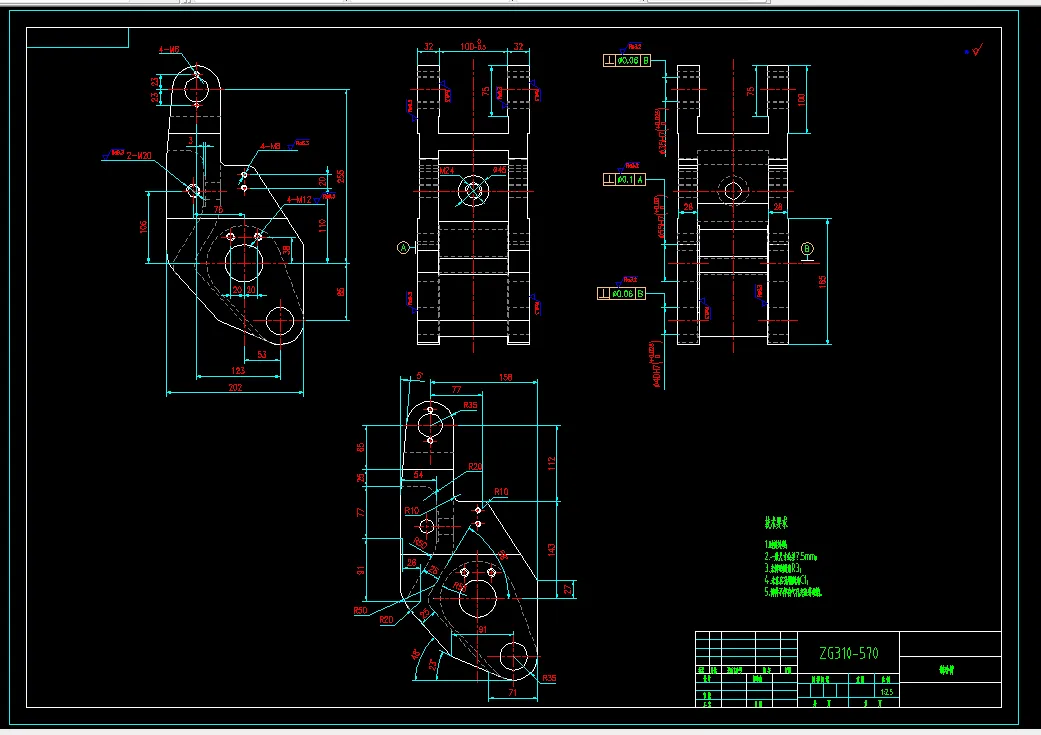
Task: Select the 38 dimension text
Action: (286, 250)
